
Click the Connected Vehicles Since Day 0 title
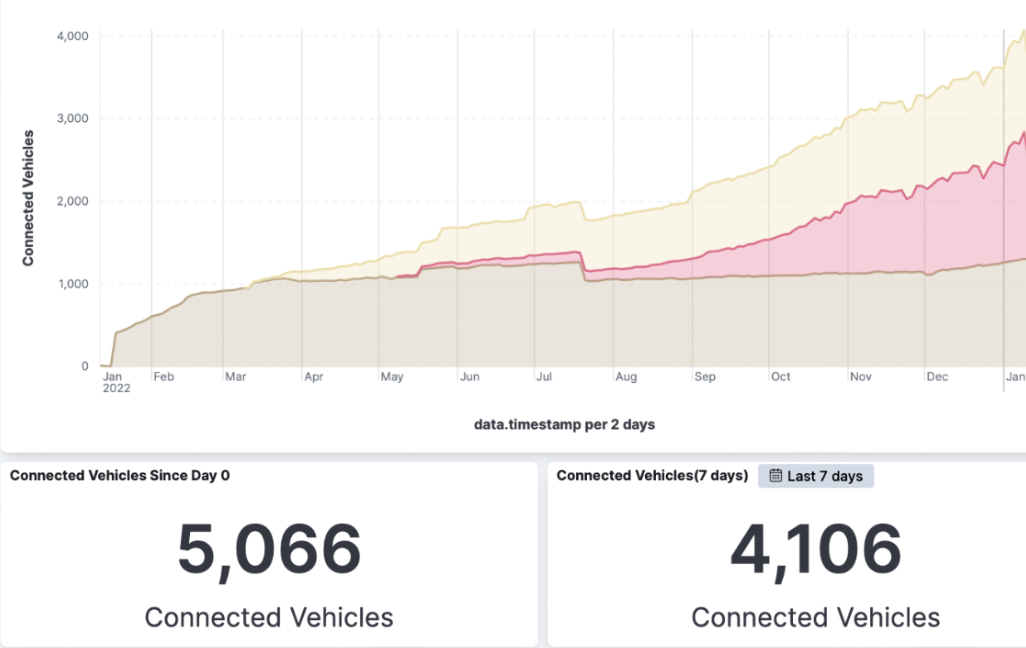click(120, 475)
